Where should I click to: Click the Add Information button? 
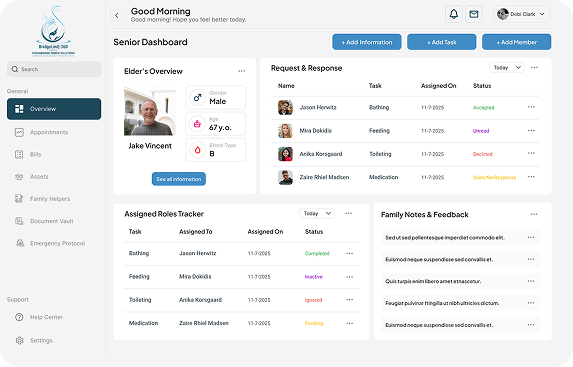point(367,42)
